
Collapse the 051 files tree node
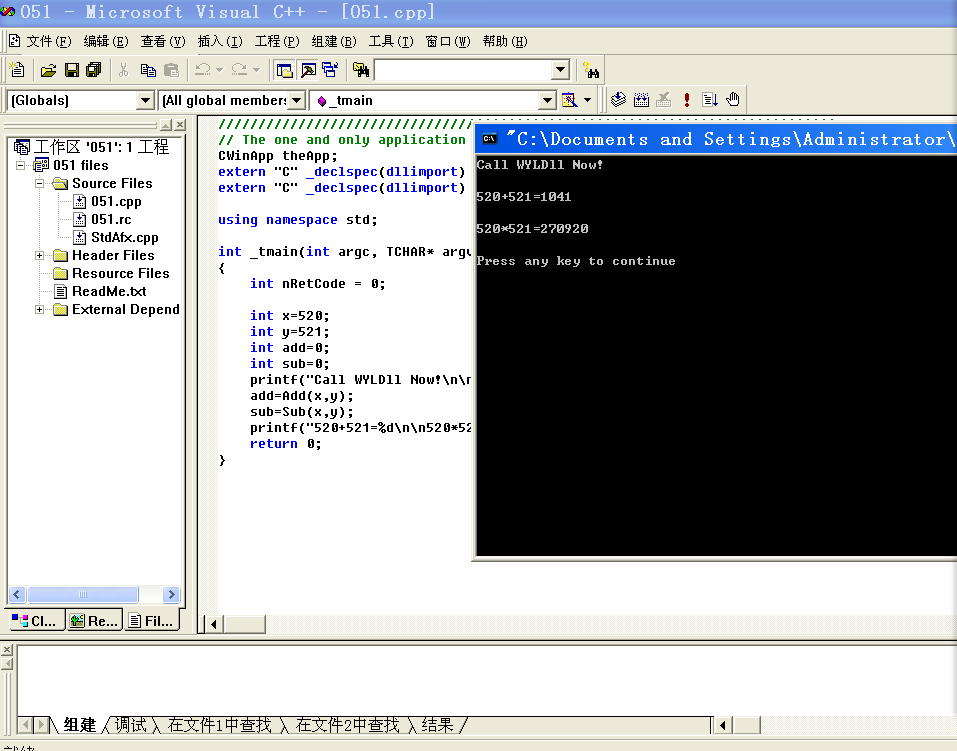click(x=20, y=165)
